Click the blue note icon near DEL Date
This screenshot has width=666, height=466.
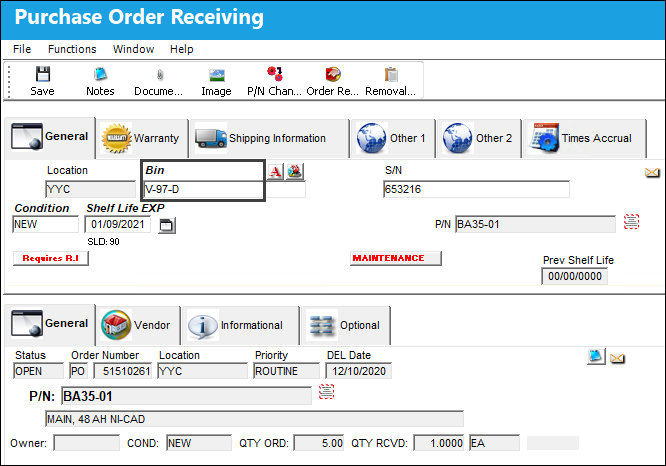coord(596,356)
